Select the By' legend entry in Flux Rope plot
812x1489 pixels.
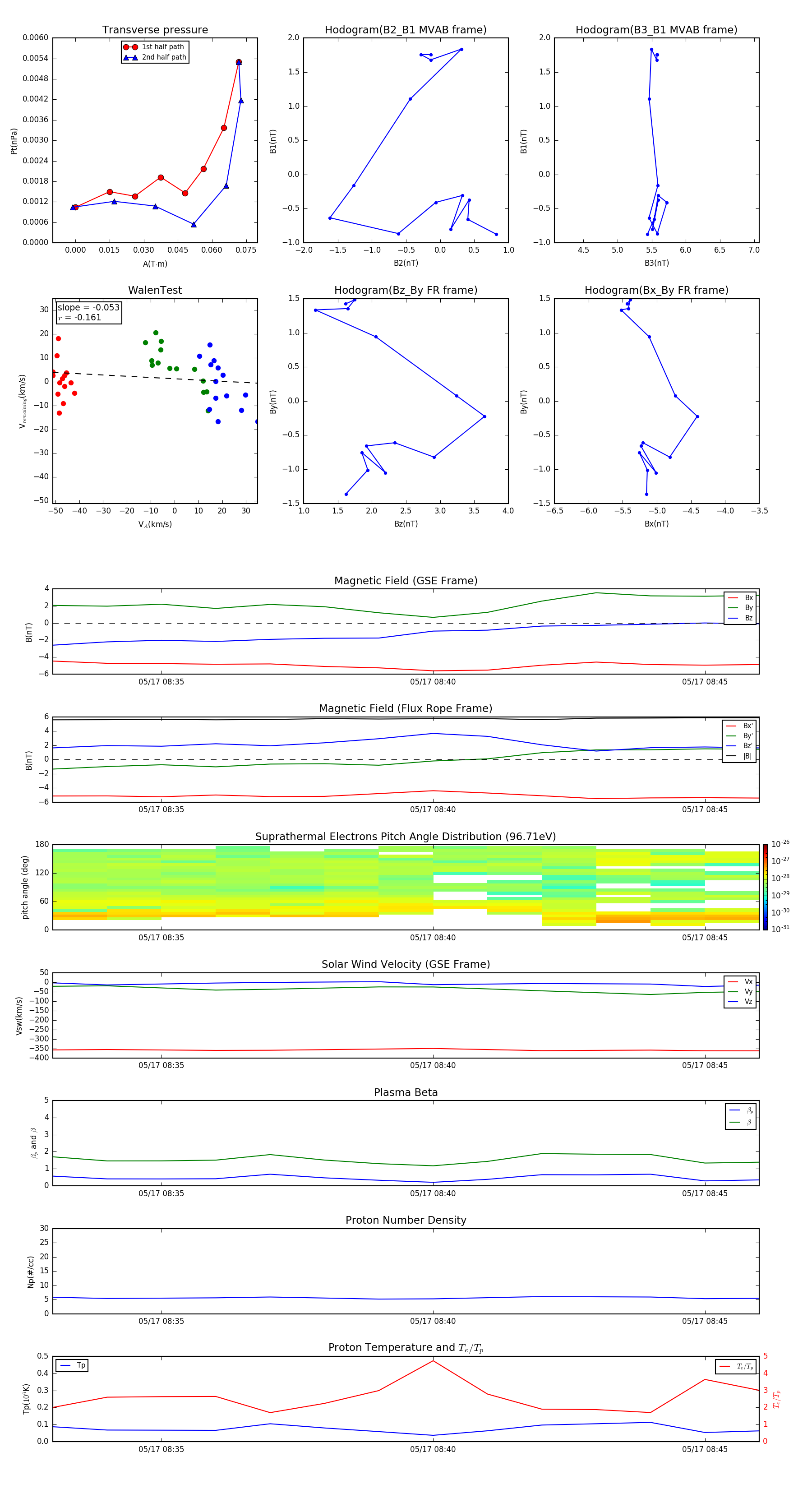point(739,736)
